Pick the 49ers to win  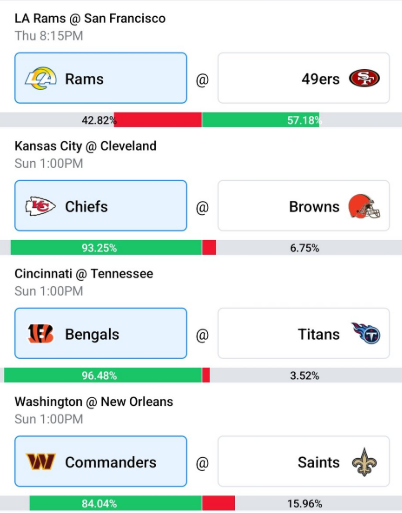tap(304, 78)
